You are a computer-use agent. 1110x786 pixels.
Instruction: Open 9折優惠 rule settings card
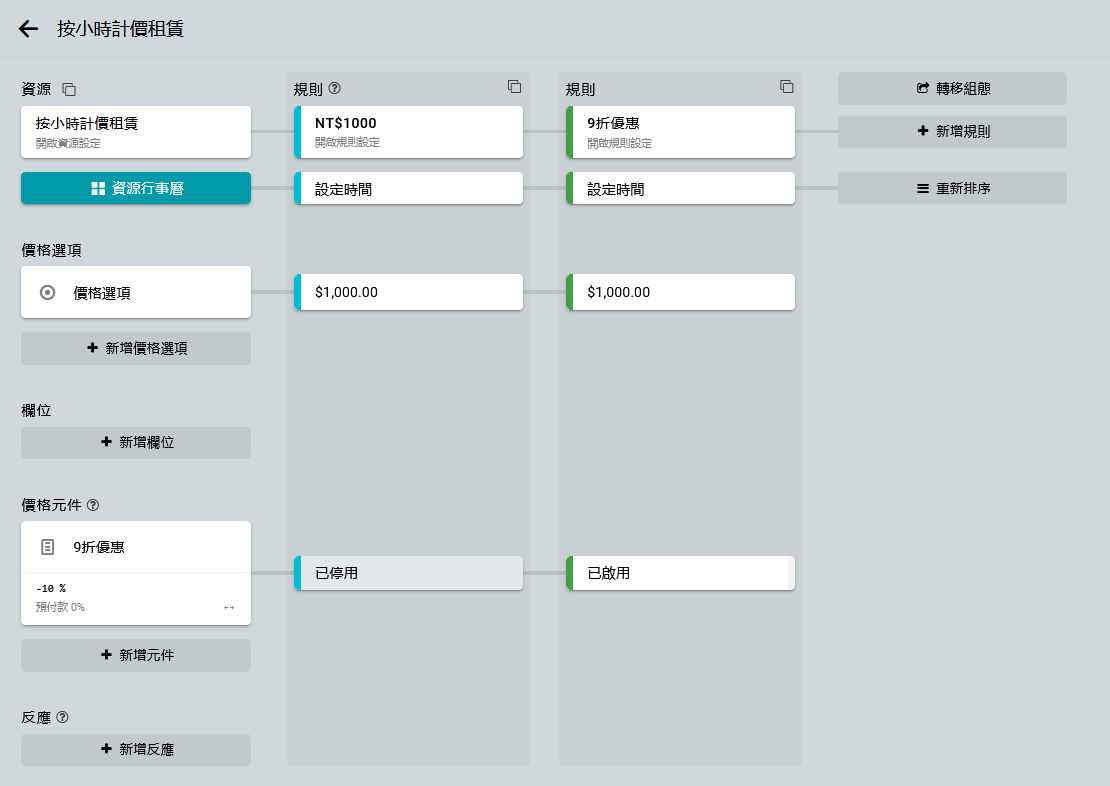click(682, 132)
